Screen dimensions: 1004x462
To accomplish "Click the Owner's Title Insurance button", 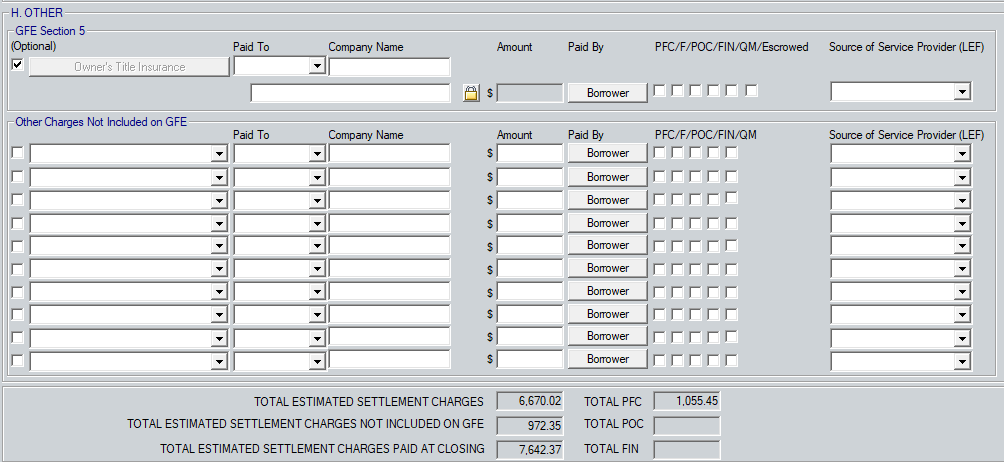I will tap(129, 67).
